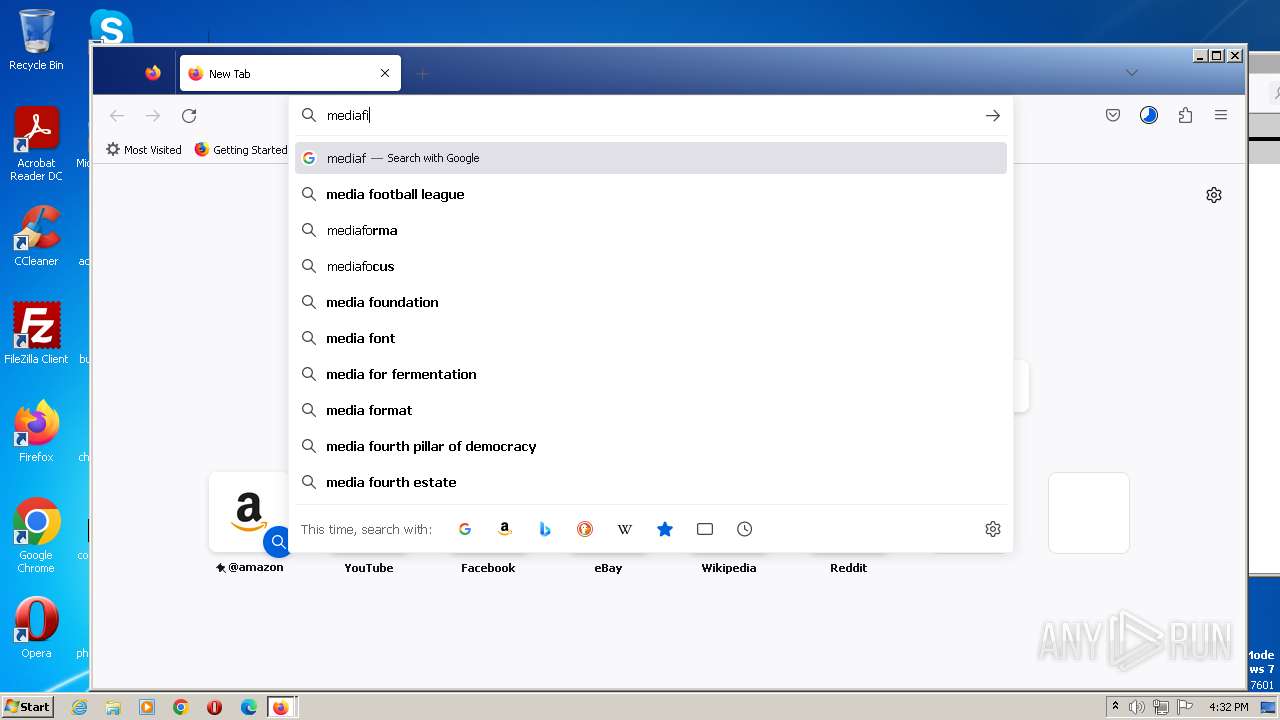Open Opera desktop shortcut
1280x720 pixels.
pos(36,628)
